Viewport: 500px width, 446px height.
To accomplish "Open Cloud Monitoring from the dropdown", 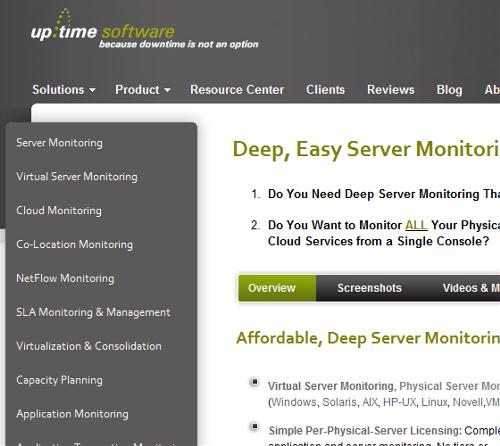I will click(x=59, y=211).
